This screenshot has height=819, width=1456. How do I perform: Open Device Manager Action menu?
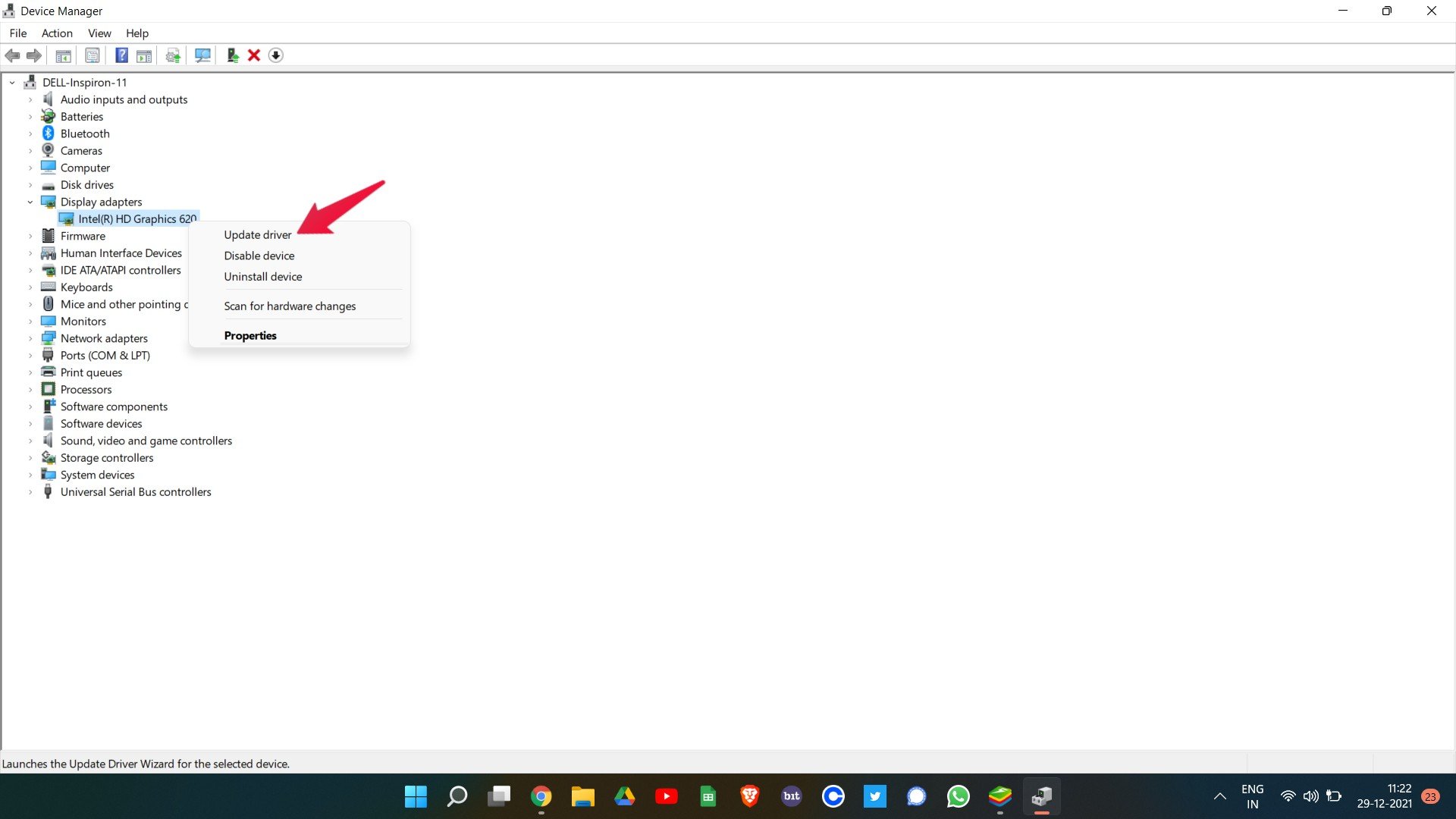coord(56,33)
